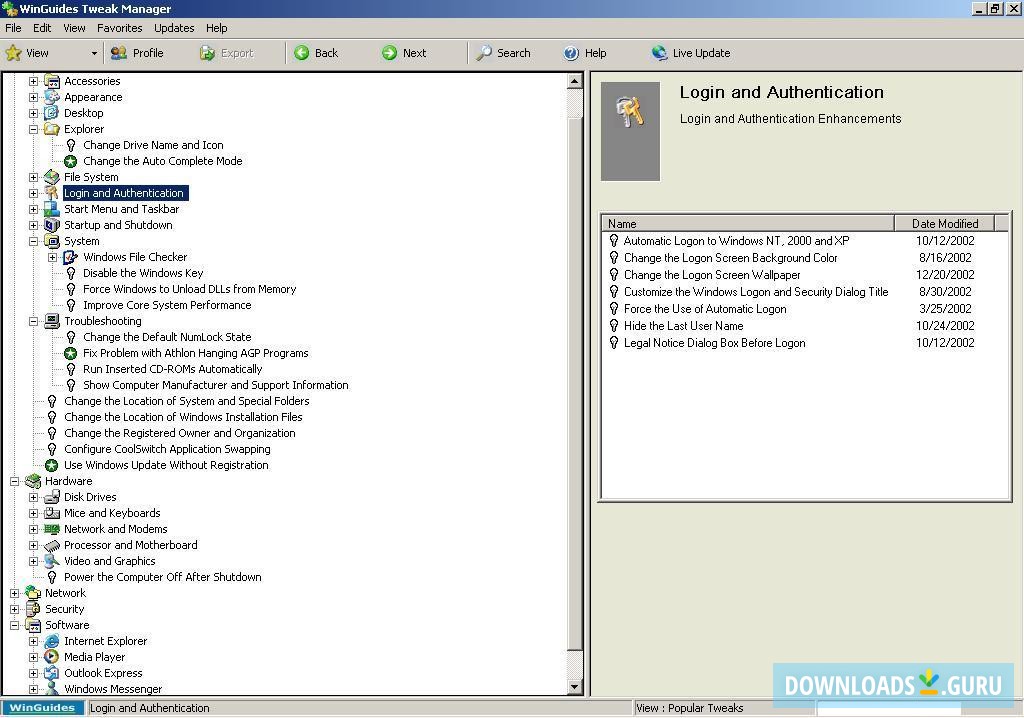The image size is (1024, 718).
Task: Click the Video and Graphics icon
Action: 52,561
